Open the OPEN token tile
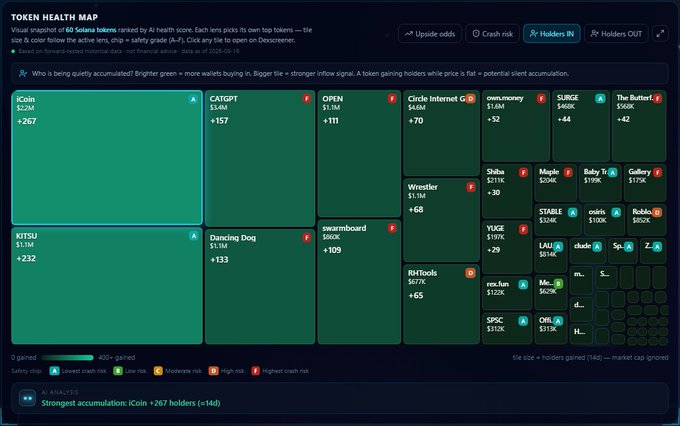 pos(359,154)
